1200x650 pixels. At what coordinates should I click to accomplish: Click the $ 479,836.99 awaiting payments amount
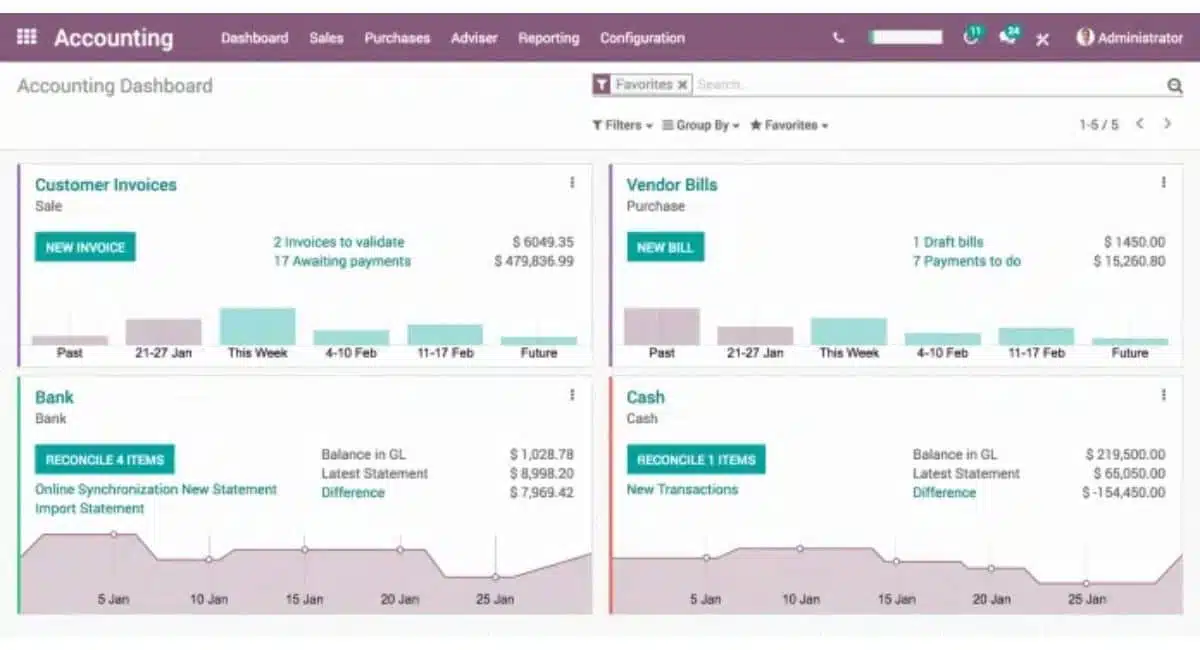534,261
